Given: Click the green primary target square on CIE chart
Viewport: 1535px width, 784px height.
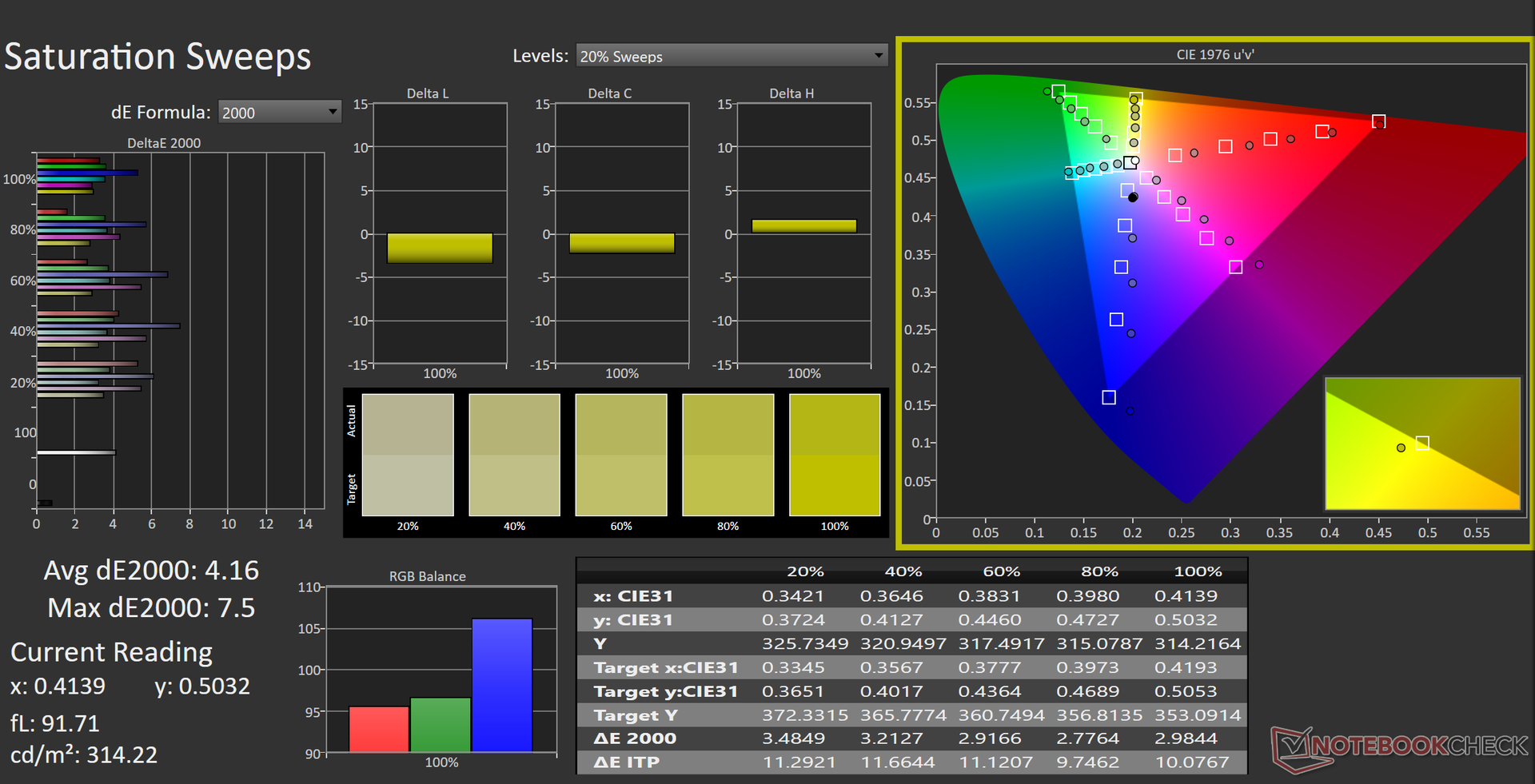Looking at the screenshot, I should (1058, 92).
